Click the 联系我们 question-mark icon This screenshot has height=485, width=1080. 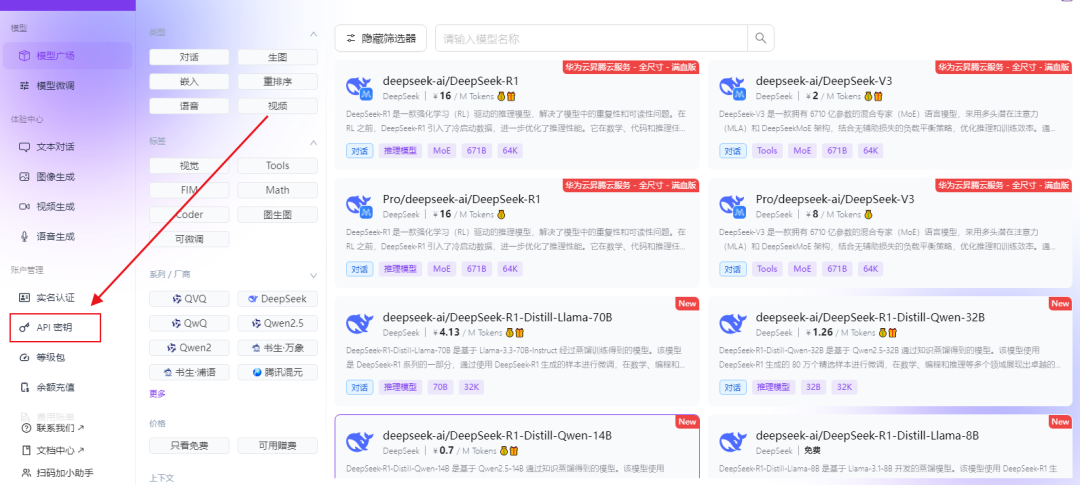[26, 428]
